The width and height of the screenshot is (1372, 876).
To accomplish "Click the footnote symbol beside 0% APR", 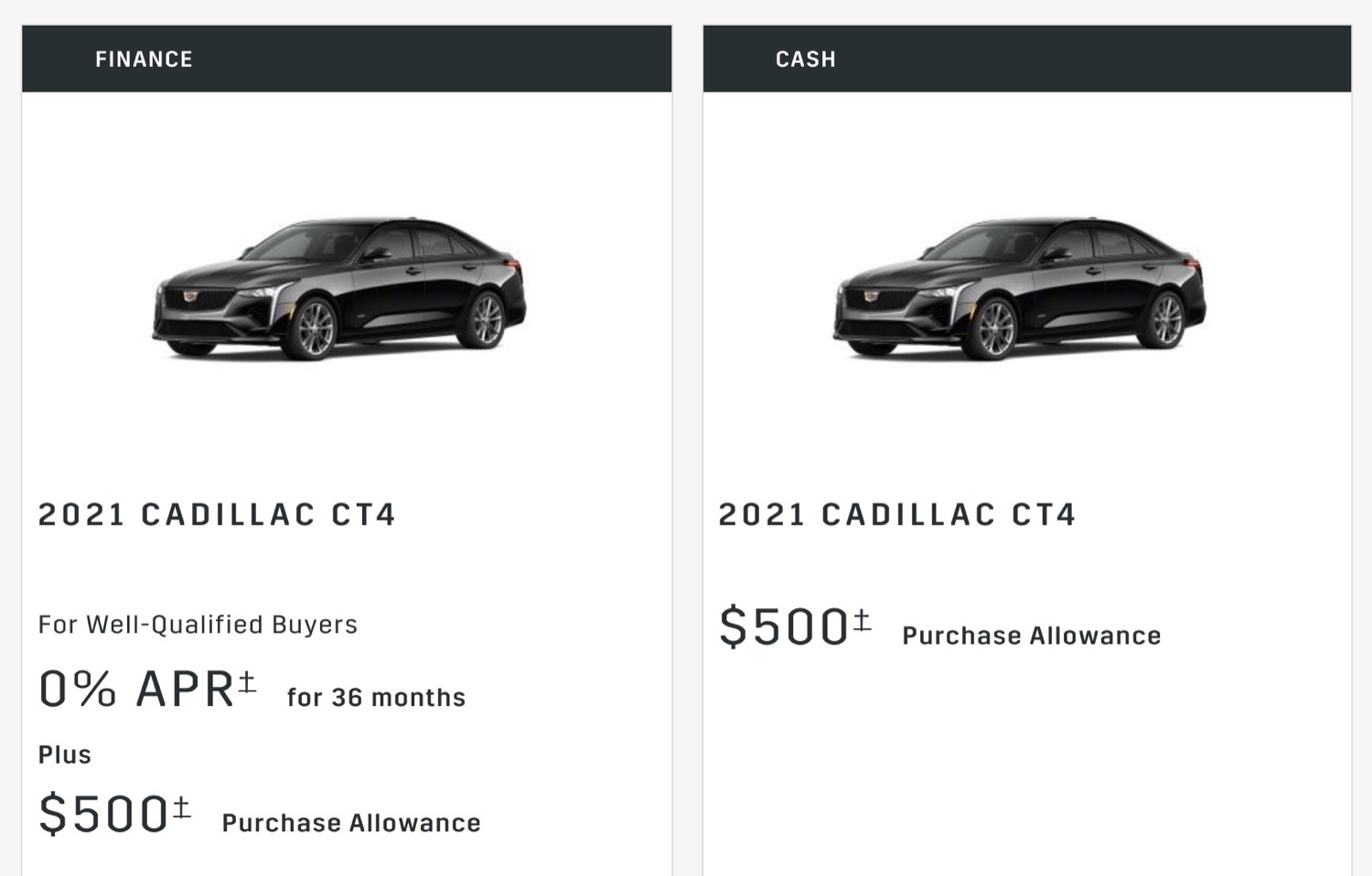I will [247, 680].
